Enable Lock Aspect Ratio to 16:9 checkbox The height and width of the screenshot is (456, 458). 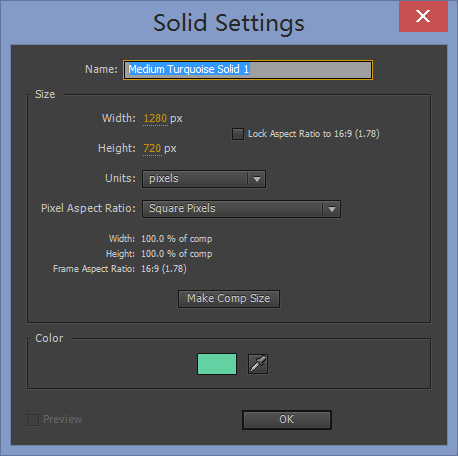[x=238, y=134]
